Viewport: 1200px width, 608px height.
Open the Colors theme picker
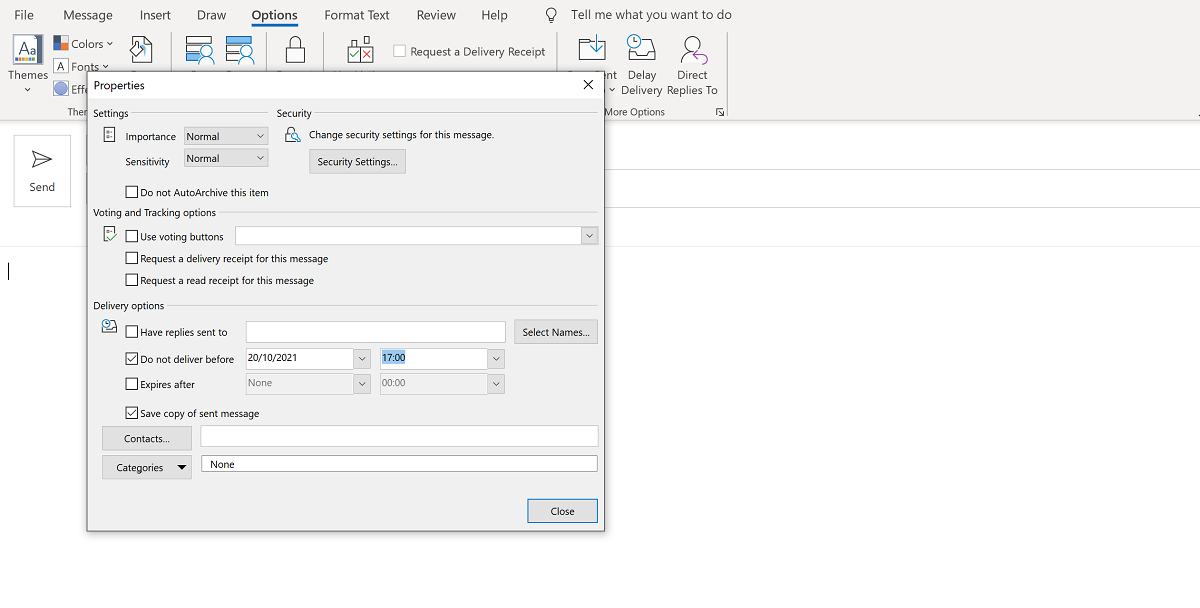83,43
